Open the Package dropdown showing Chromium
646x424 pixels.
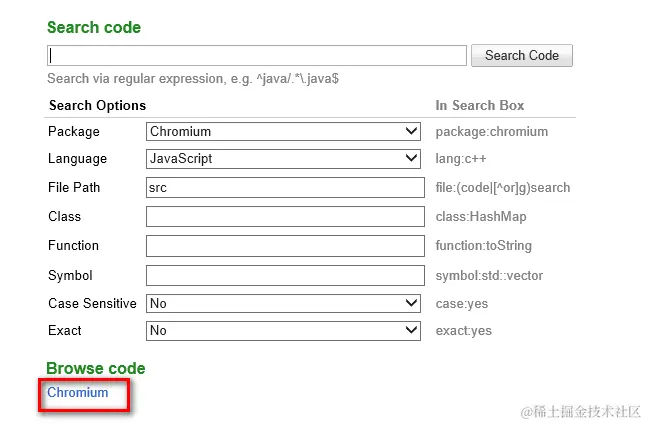[x=283, y=131]
